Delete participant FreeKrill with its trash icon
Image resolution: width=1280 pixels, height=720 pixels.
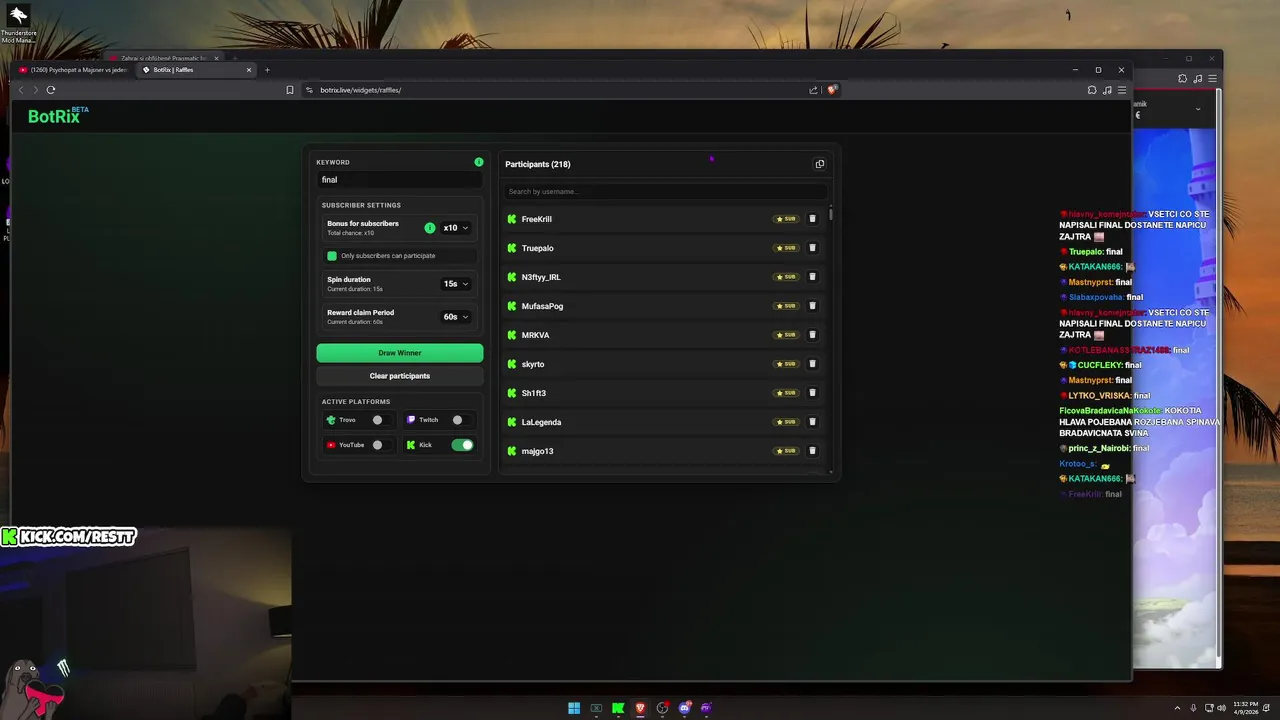coord(812,219)
